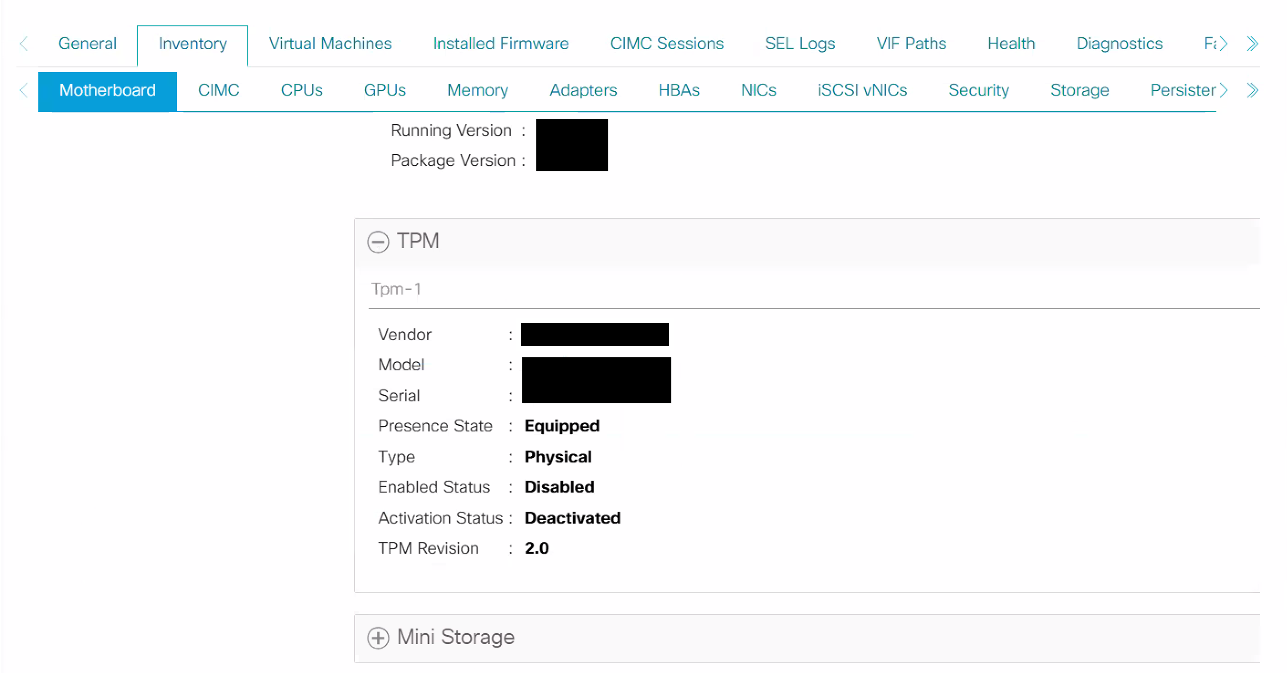Select the CPUs inventory sub-tab
The image size is (1287, 673).
(x=302, y=90)
